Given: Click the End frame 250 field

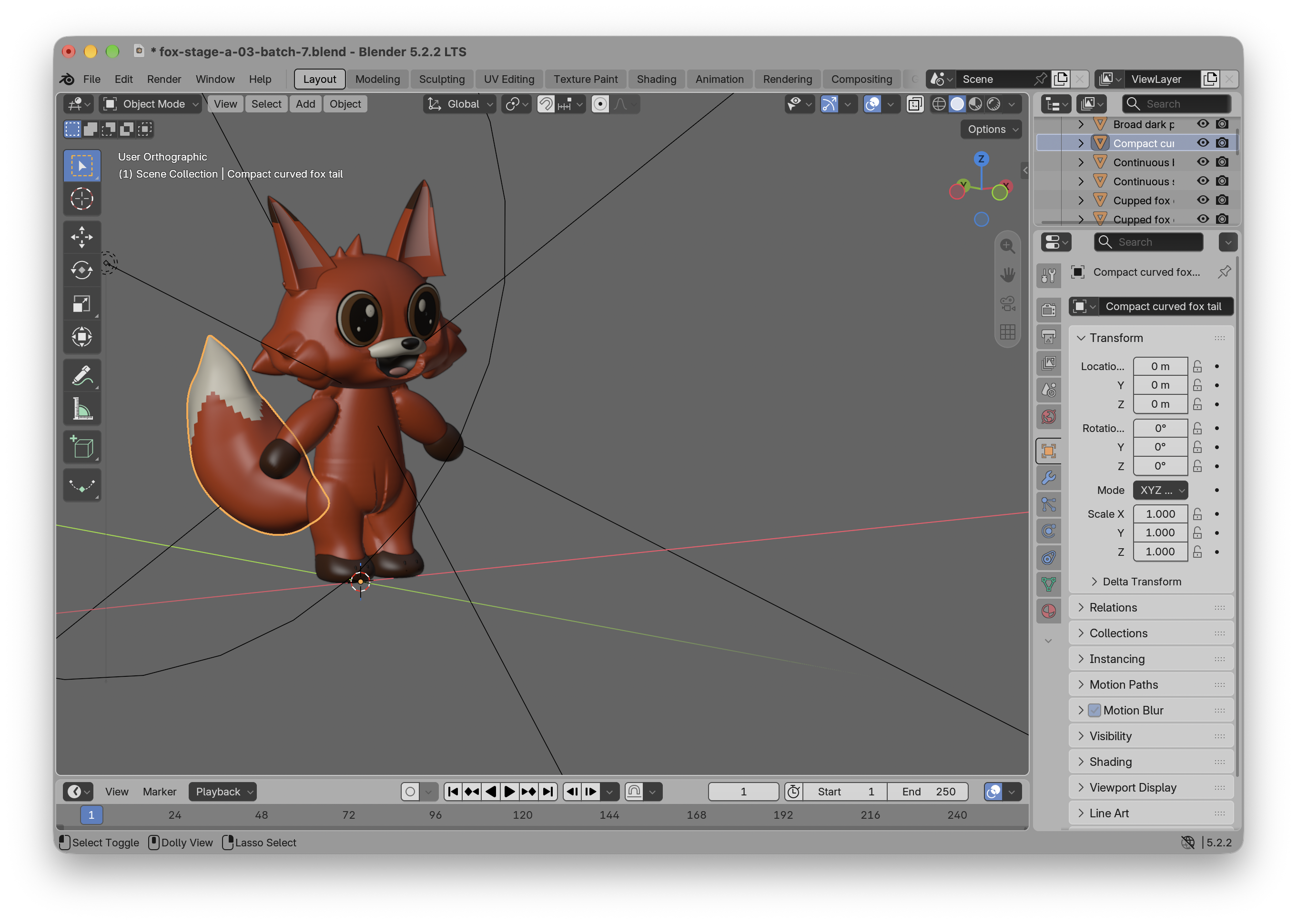Looking at the screenshot, I should (928, 792).
